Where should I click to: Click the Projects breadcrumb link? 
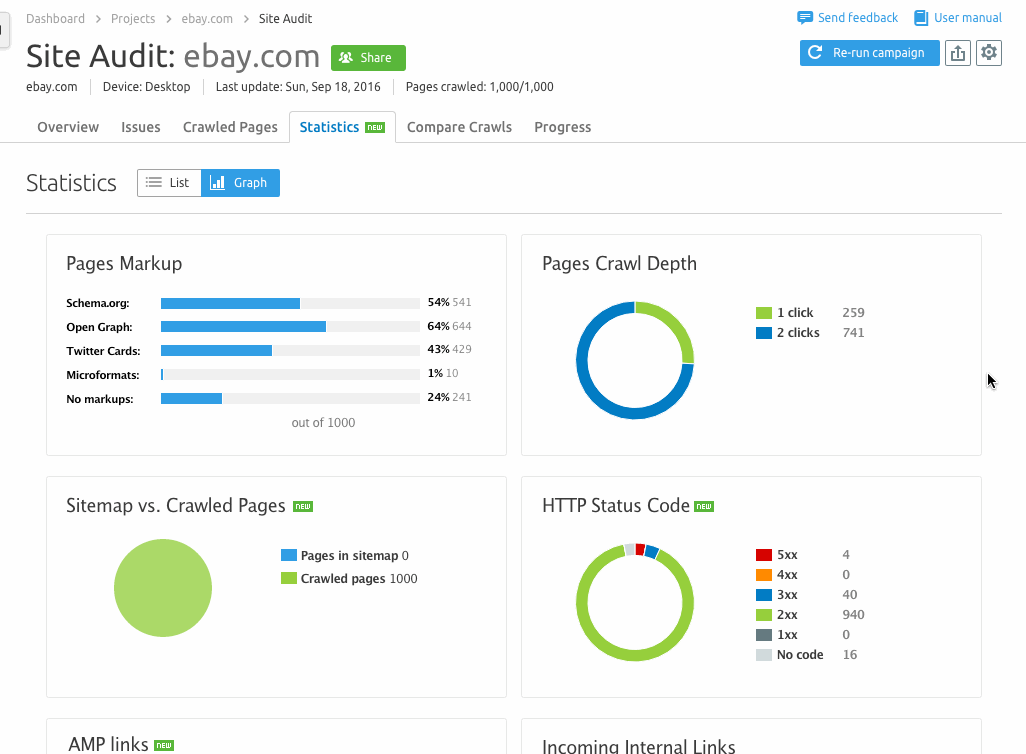(x=133, y=18)
